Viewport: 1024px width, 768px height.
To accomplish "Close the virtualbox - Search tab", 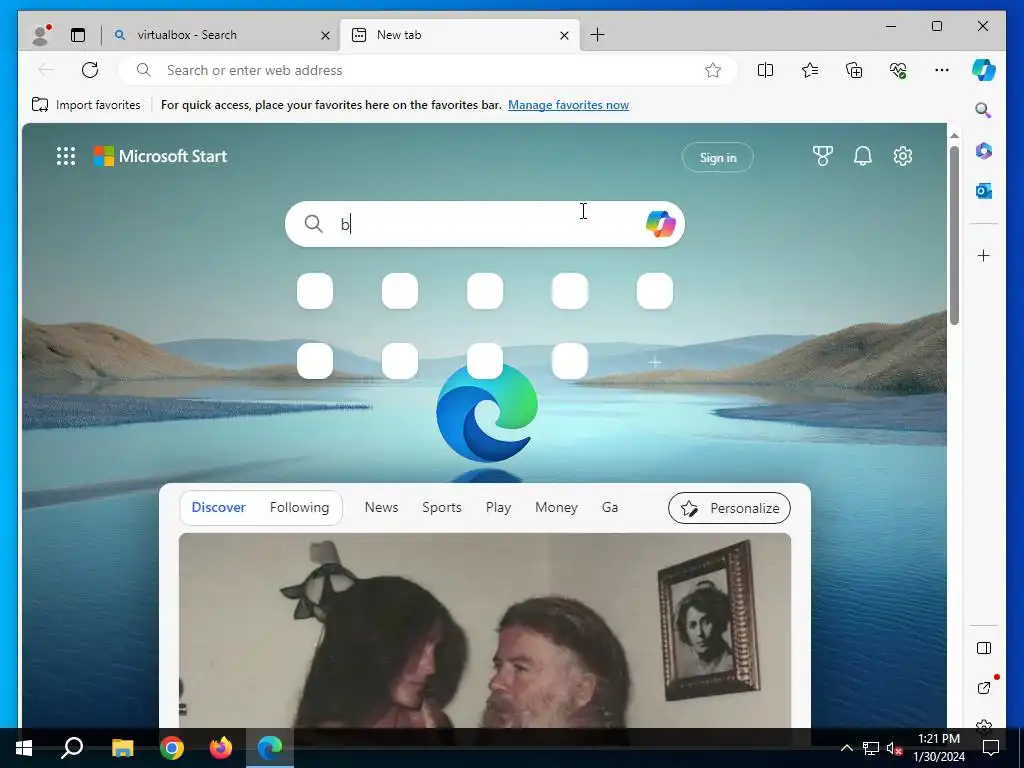I will [325, 35].
